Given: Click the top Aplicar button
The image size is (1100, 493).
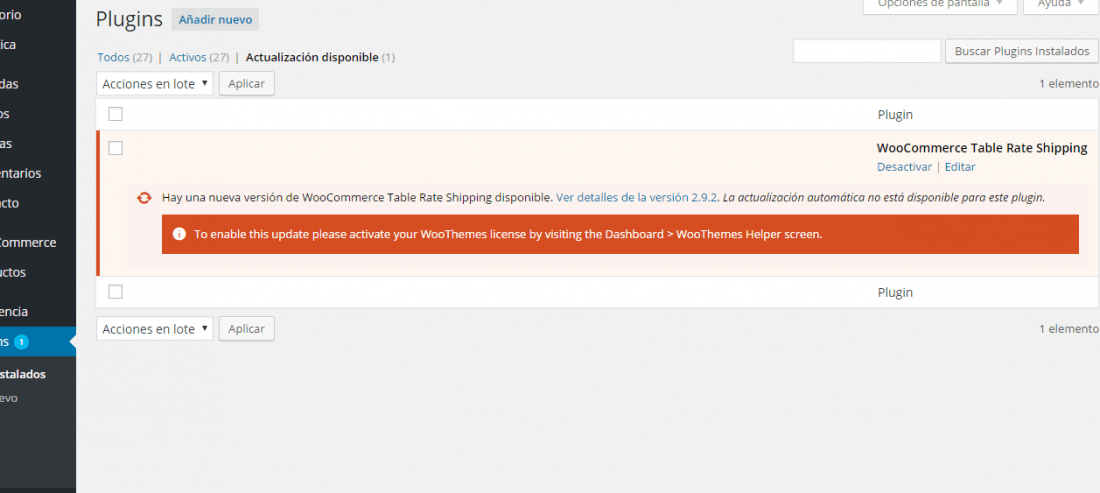Looking at the screenshot, I should (247, 83).
